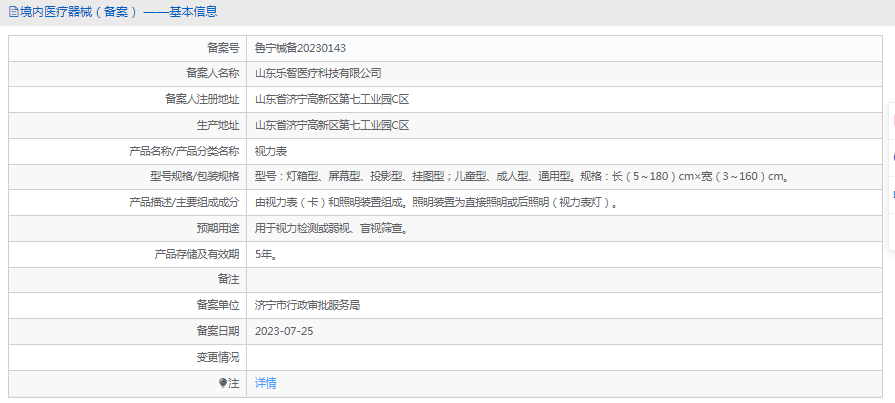Select the value 济宁市行政审批服务局
The width and height of the screenshot is (895, 403).
click(x=307, y=305)
